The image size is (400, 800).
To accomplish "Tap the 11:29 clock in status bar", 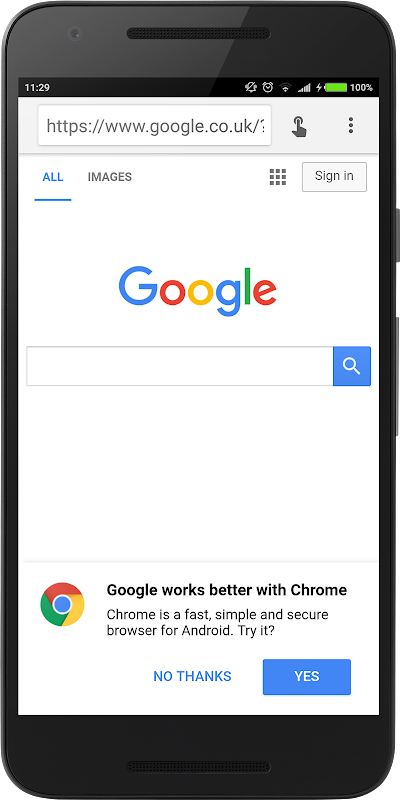I will coord(37,87).
